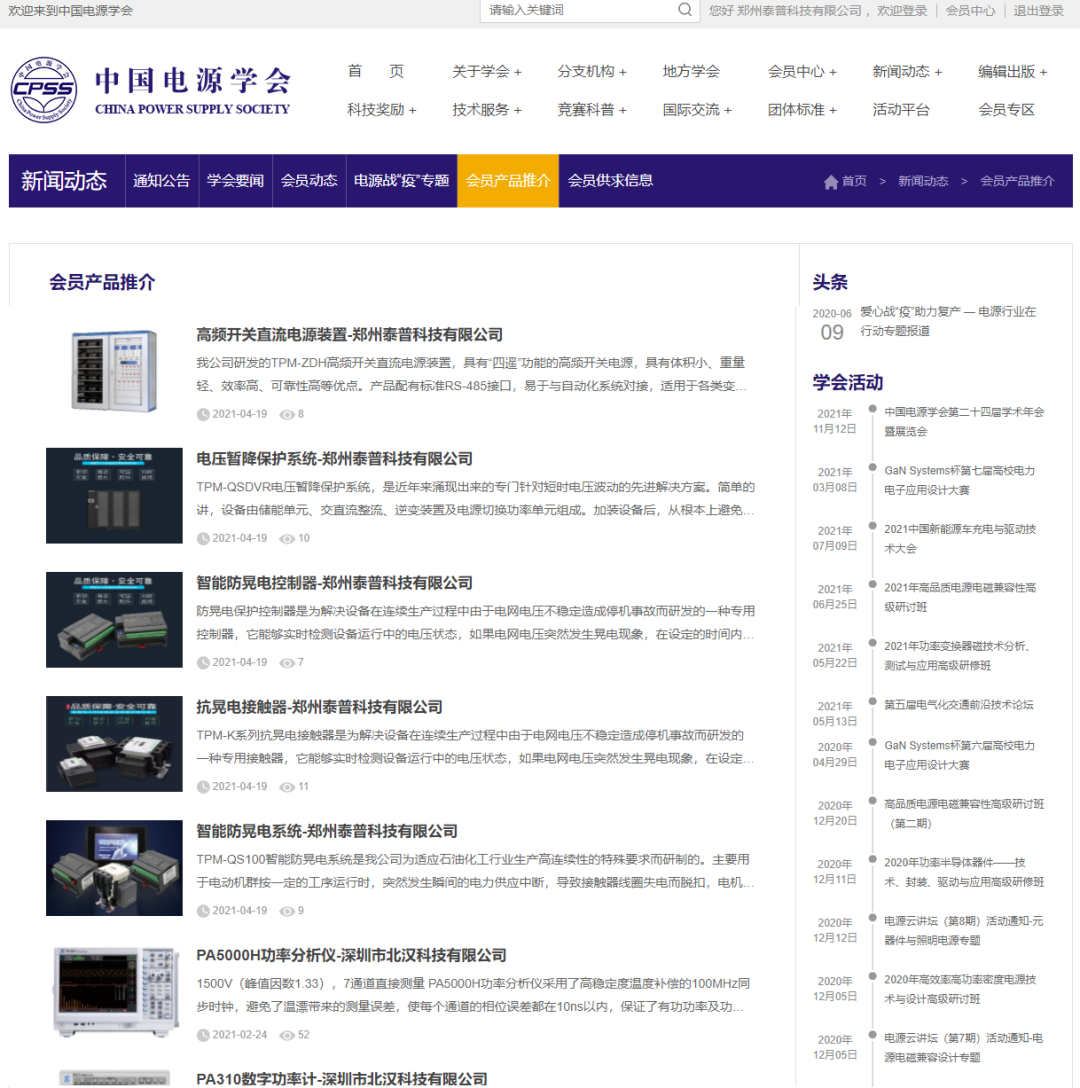Click the CPSS society logo

tap(44, 90)
